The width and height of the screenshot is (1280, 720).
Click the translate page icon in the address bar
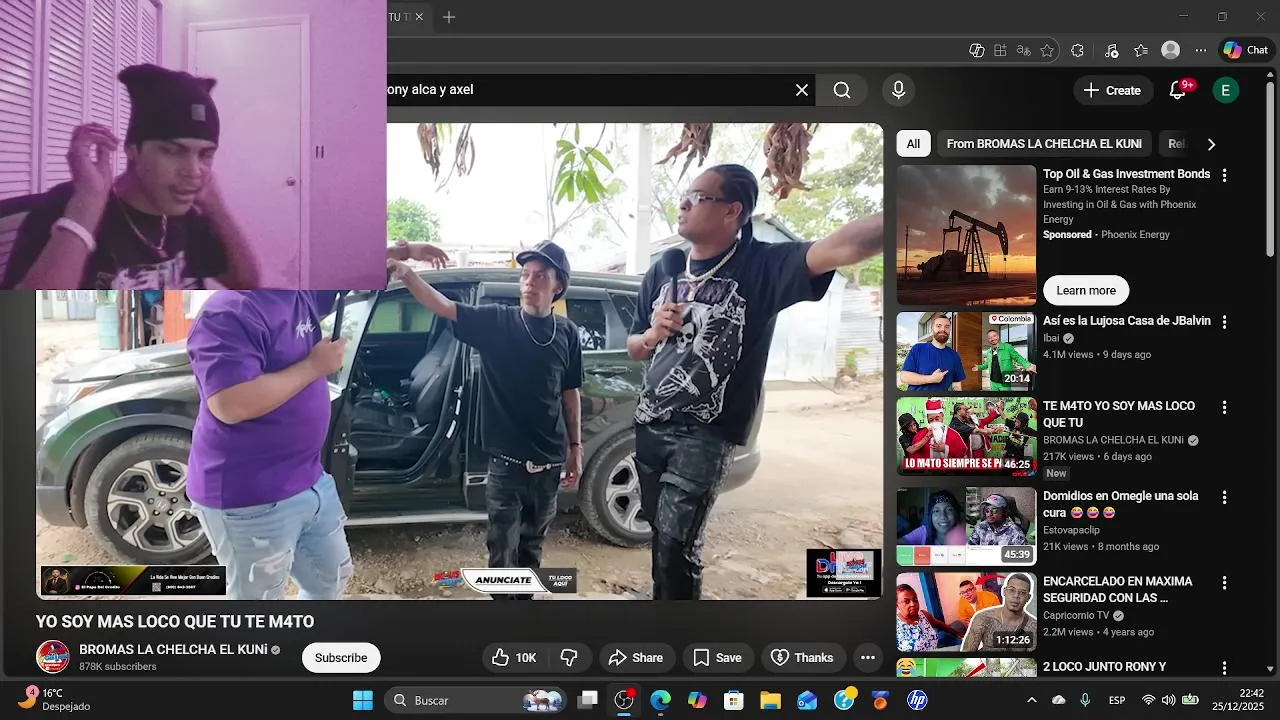[x=1023, y=50]
